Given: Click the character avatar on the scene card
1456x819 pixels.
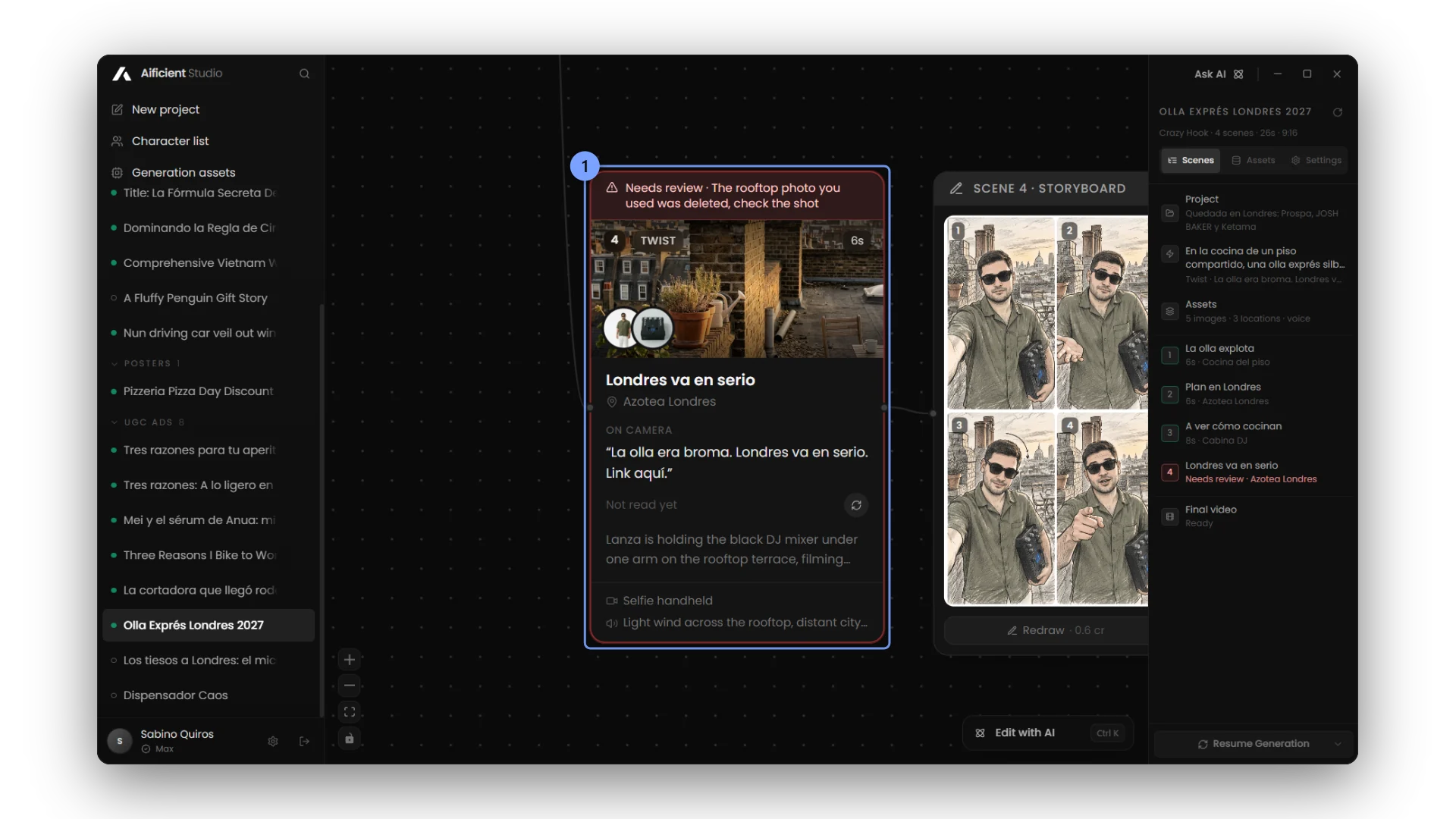Looking at the screenshot, I should point(623,328).
